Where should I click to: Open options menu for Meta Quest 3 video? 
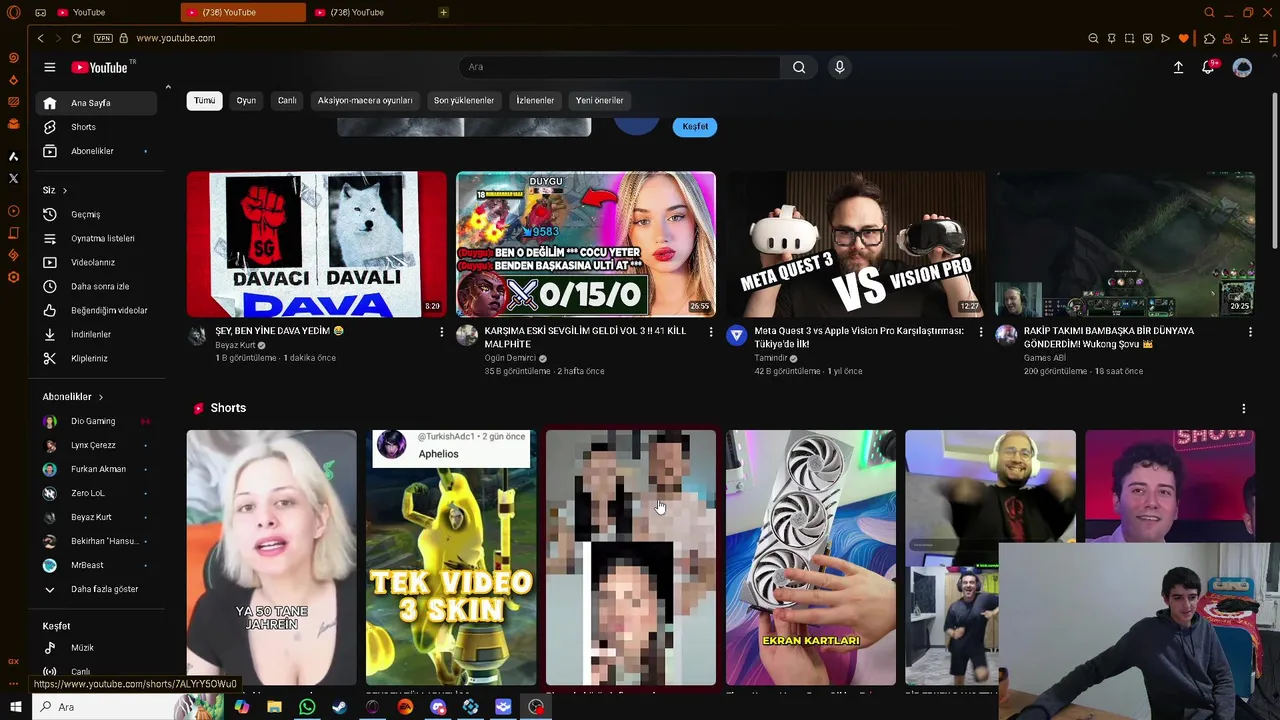coord(980,332)
